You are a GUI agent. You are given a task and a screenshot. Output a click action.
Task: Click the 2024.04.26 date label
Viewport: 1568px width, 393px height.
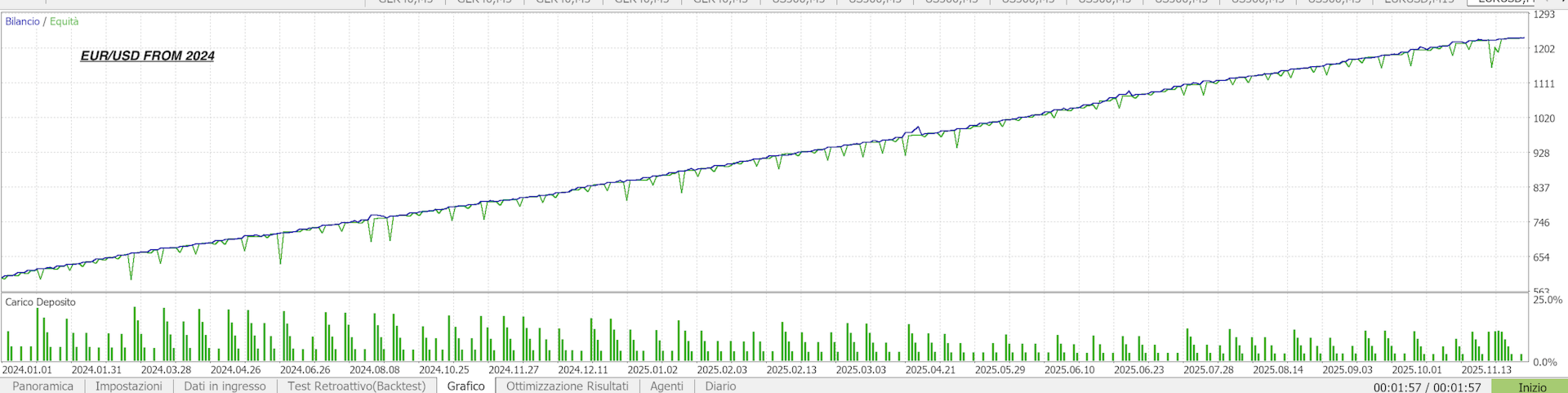pos(235,370)
